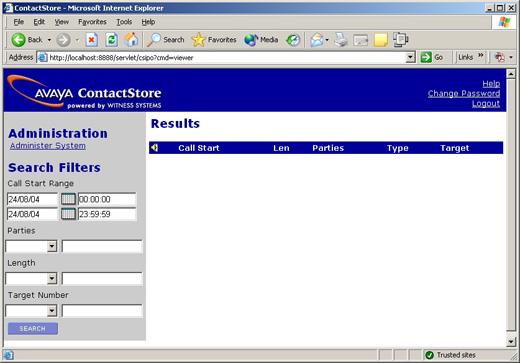The image size is (520, 363).
Task: Open the Administer System link
Action: click(x=48, y=146)
